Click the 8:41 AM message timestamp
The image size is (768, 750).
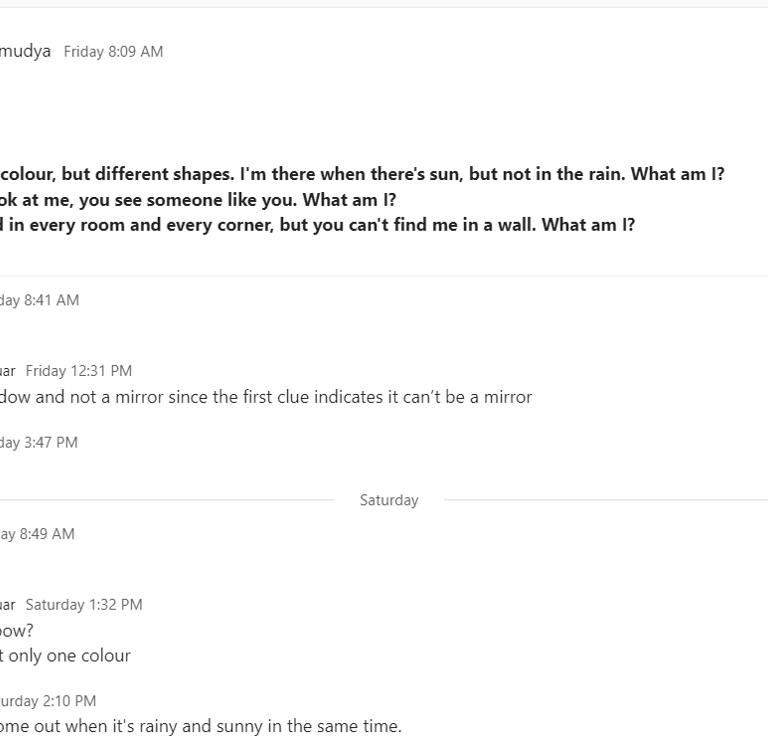point(40,300)
